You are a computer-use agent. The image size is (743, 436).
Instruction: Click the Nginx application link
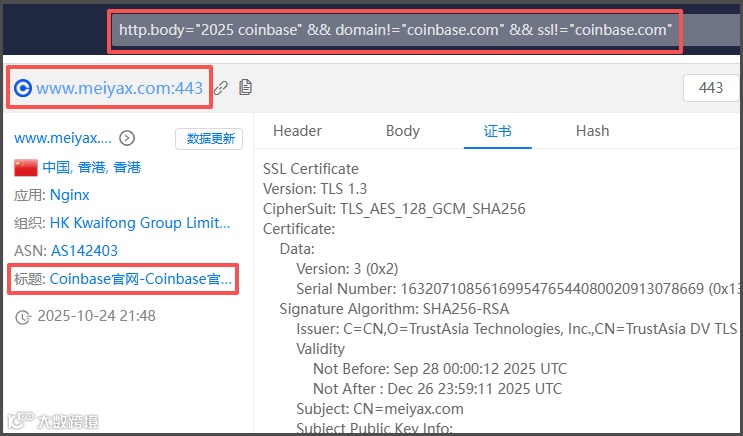(x=70, y=195)
